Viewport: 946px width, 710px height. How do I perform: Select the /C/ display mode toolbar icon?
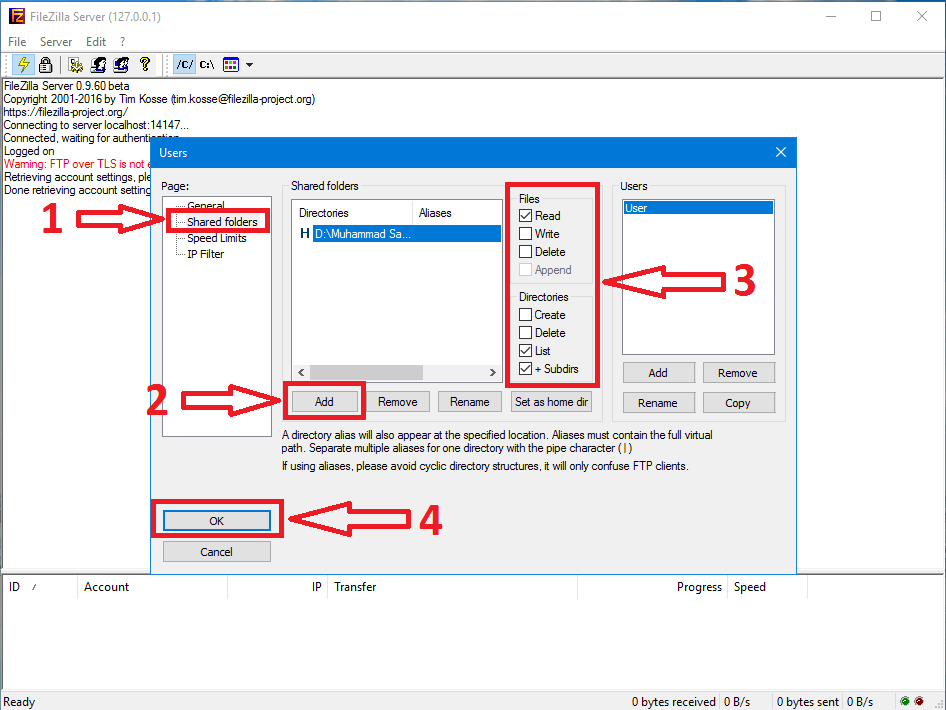(184, 64)
